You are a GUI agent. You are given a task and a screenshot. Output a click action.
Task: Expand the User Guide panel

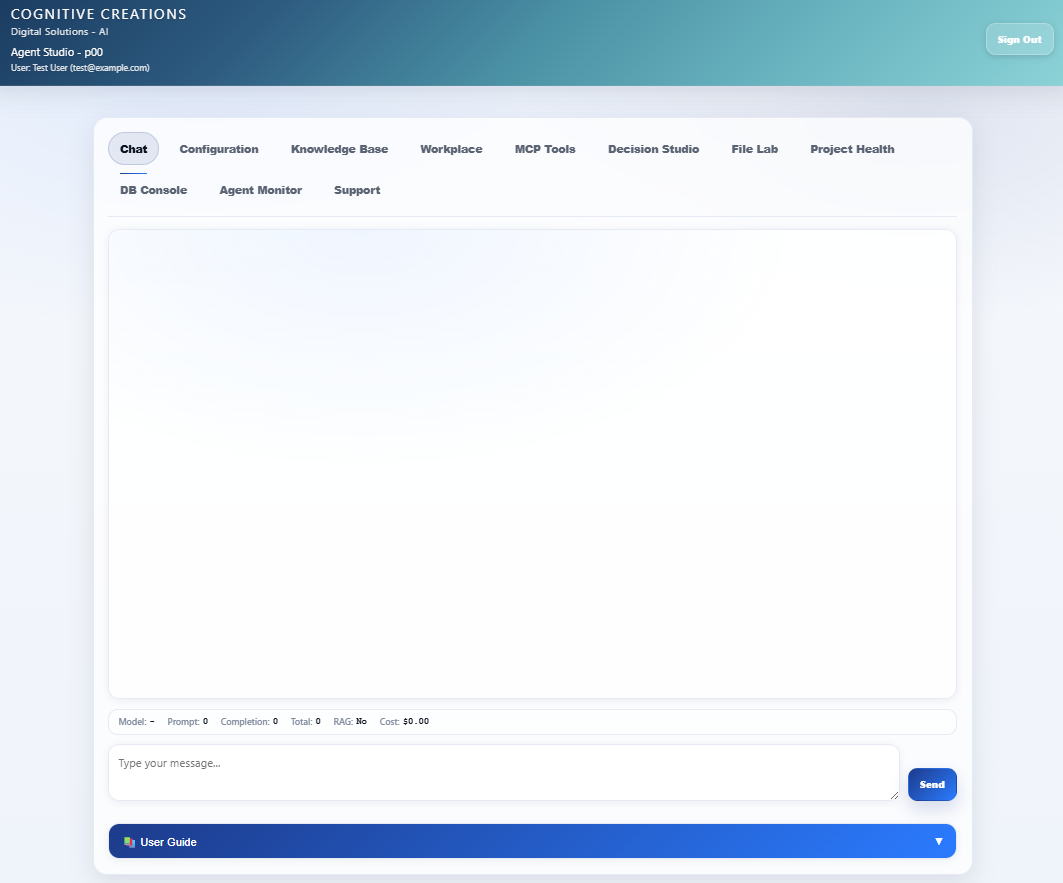(x=532, y=841)
